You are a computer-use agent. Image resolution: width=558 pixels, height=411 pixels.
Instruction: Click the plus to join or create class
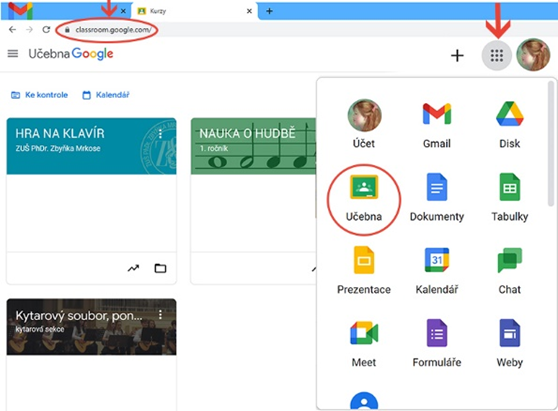click(457, 56)
